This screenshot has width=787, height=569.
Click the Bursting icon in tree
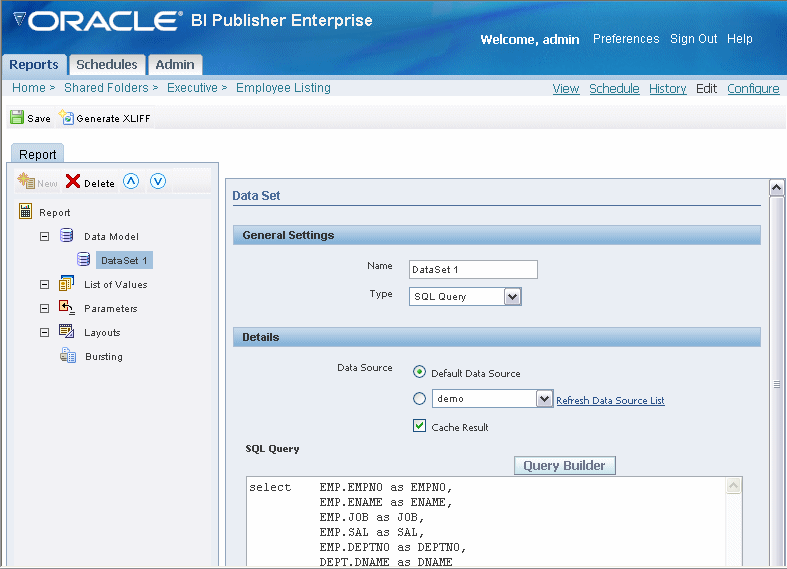click(x=68, y=356)
